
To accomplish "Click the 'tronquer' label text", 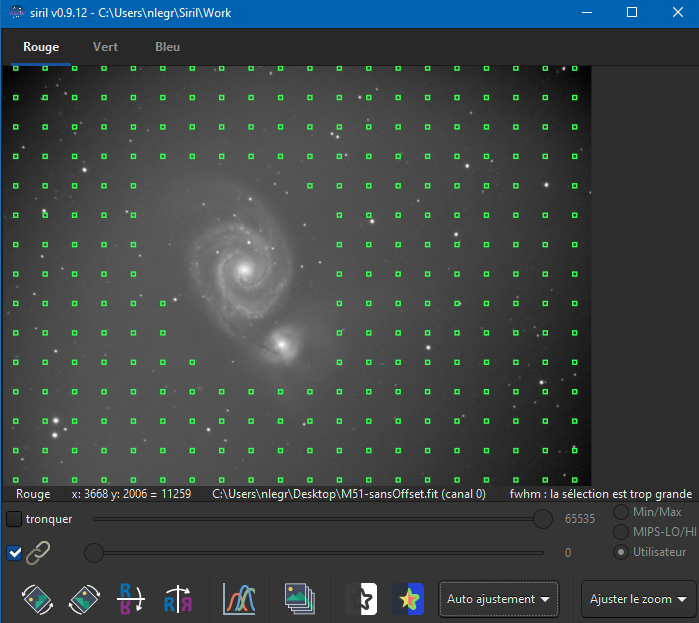I will click(49, 519).
